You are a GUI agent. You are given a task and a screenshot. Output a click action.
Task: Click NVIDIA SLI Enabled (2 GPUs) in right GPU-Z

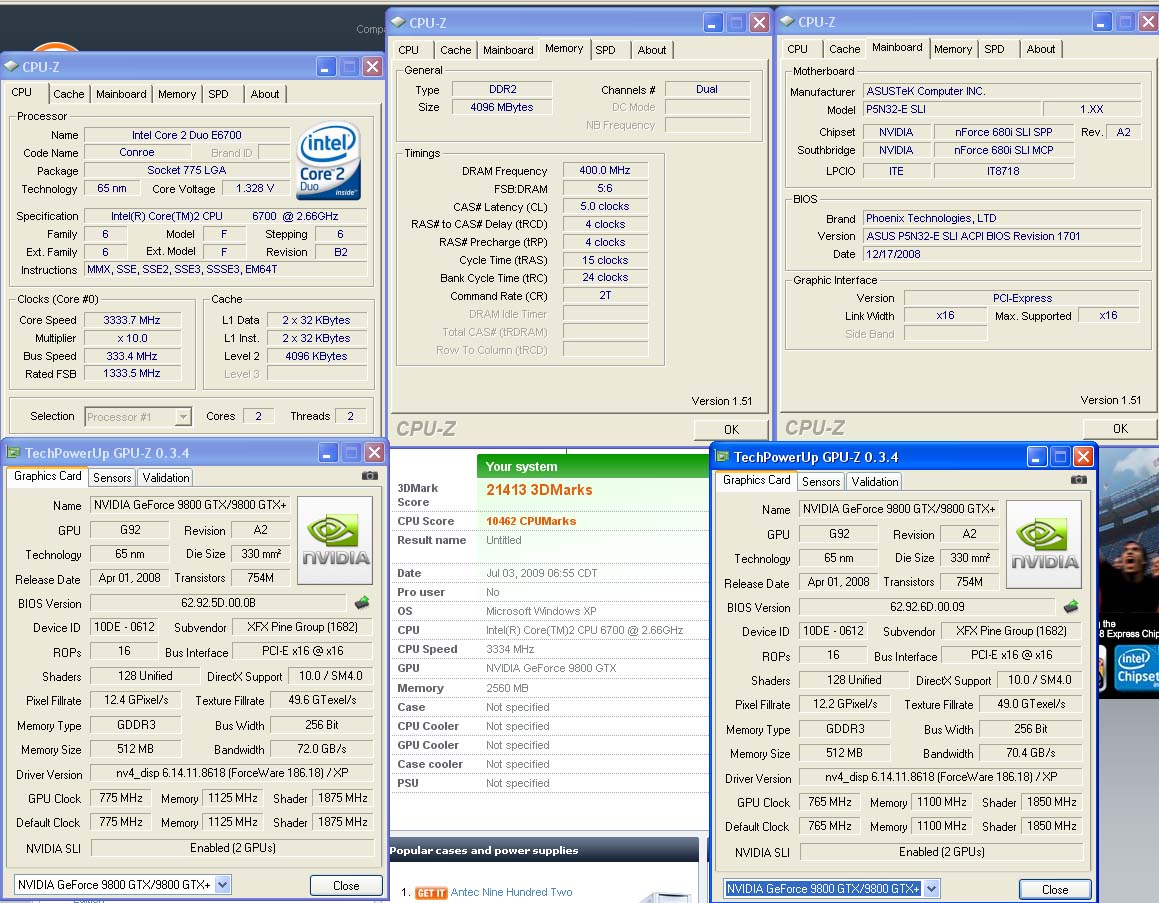click(x=942, y=852)
